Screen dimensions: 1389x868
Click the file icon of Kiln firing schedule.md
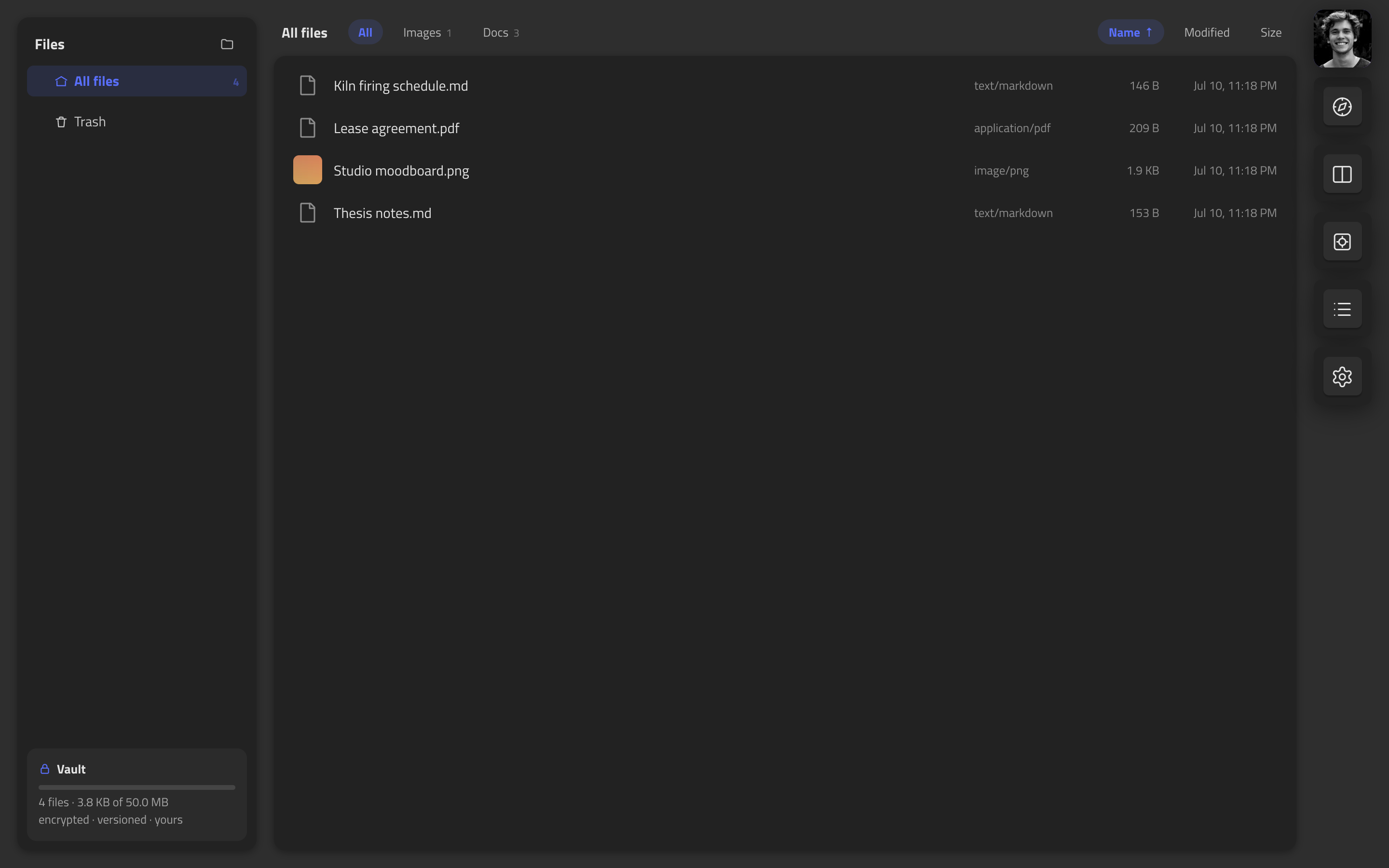click(x=308, y=85)
